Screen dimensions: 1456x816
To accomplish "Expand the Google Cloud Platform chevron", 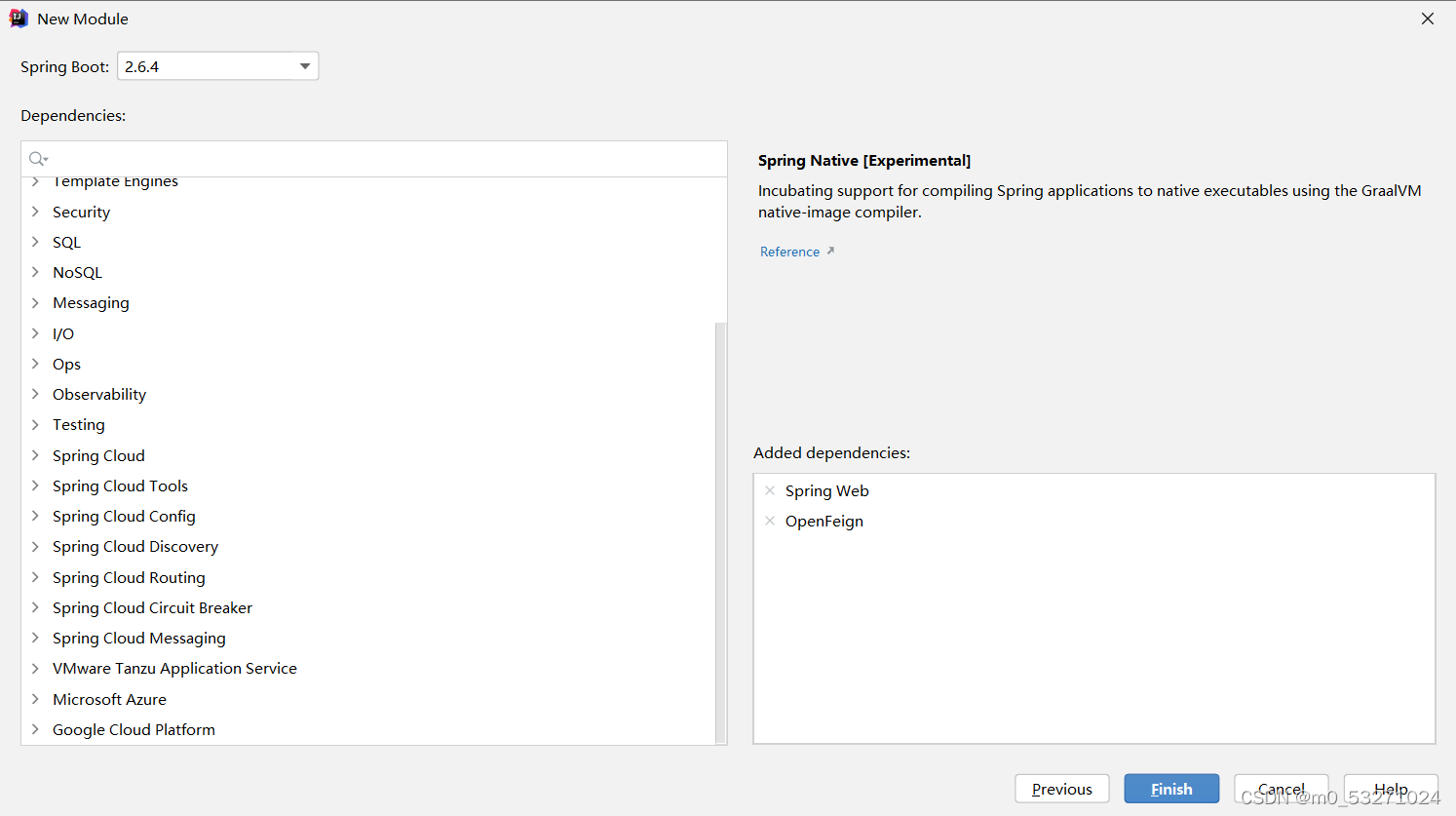I will tap(35, 729).
